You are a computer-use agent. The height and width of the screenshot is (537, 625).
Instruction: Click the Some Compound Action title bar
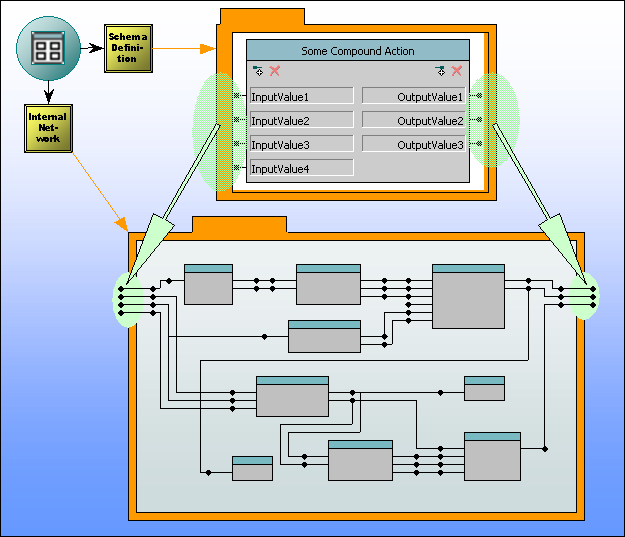click(357, 51)
